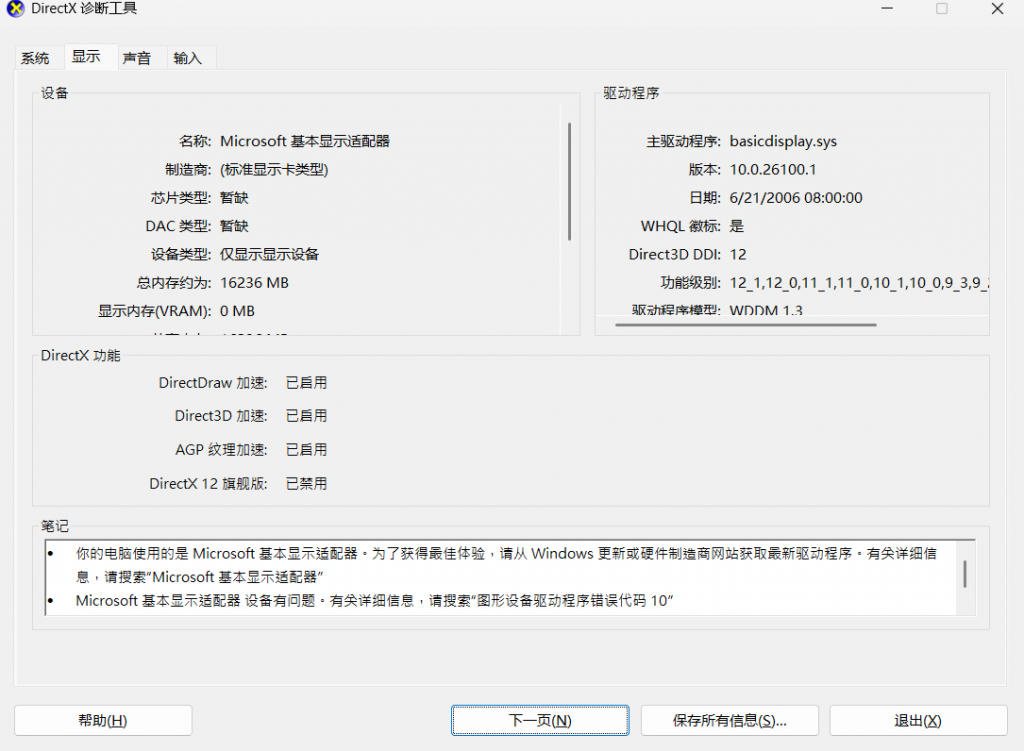The image size is (1024, 751).
Task: Stay on the 显示 tab
Action: click(86, 56)
